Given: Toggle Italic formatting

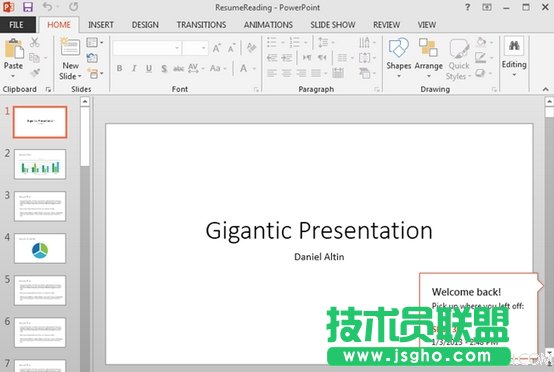Looking at the screenshot, I should click(134, 68).
